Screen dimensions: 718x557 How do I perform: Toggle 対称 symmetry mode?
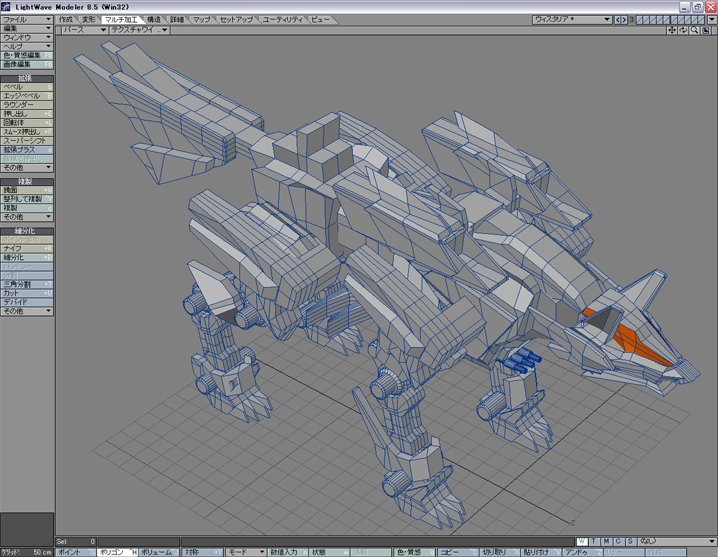202,552
